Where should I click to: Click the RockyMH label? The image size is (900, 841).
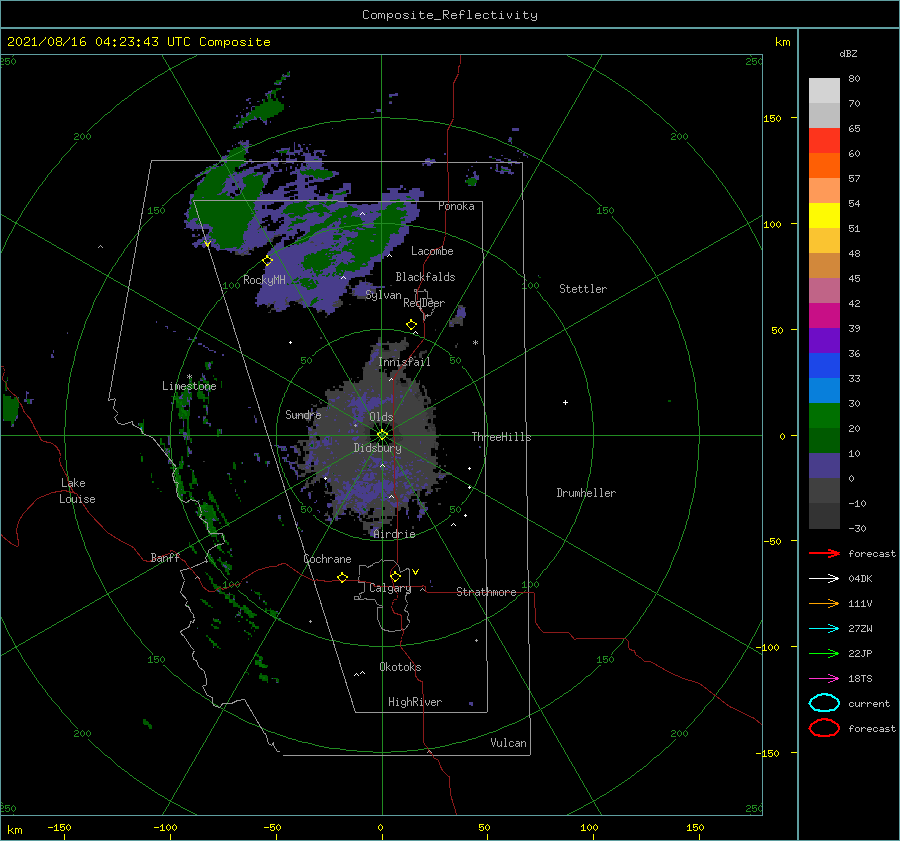pos(264,280)
